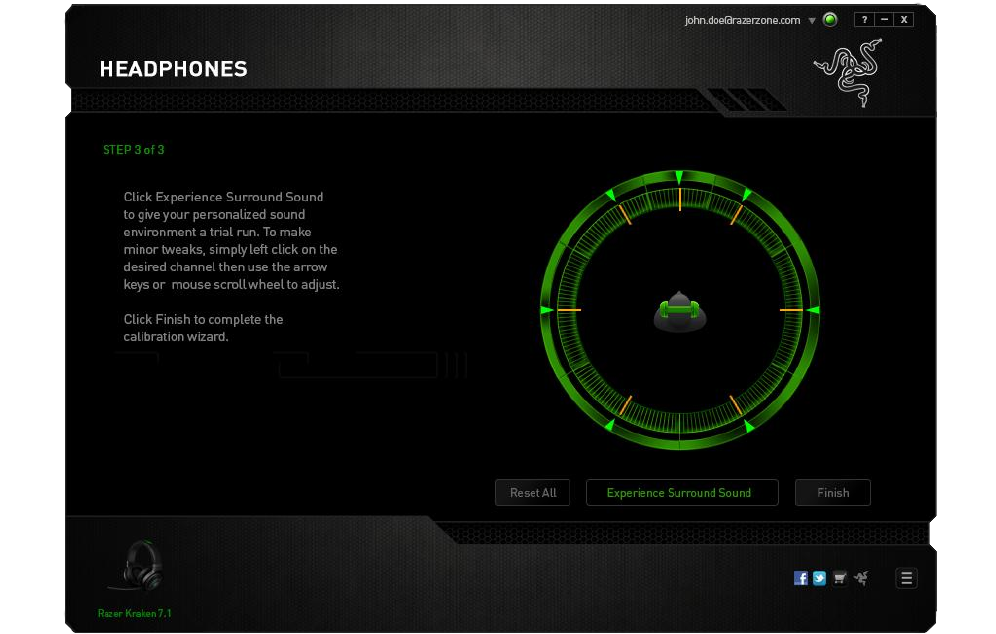The image size is (996, 634).
Task: Click the Experience Surround Sound button
Action: click(x=682, y=492)
